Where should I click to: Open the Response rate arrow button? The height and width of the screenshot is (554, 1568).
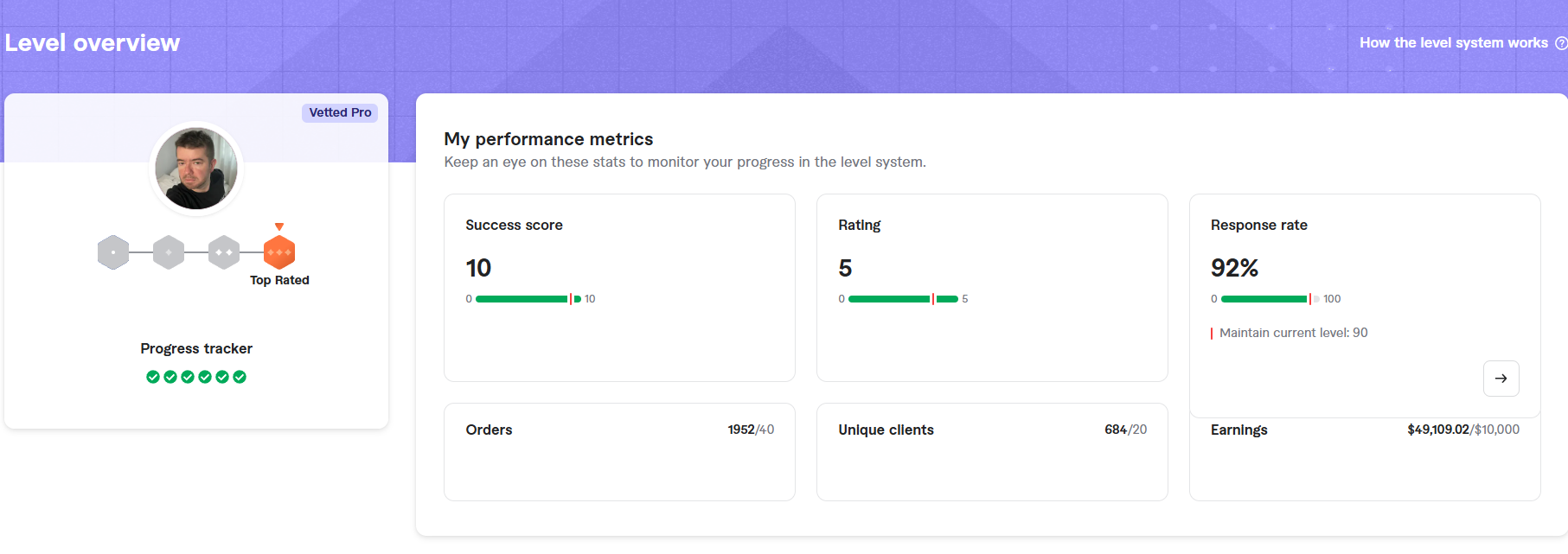(x=1501, y=379)
